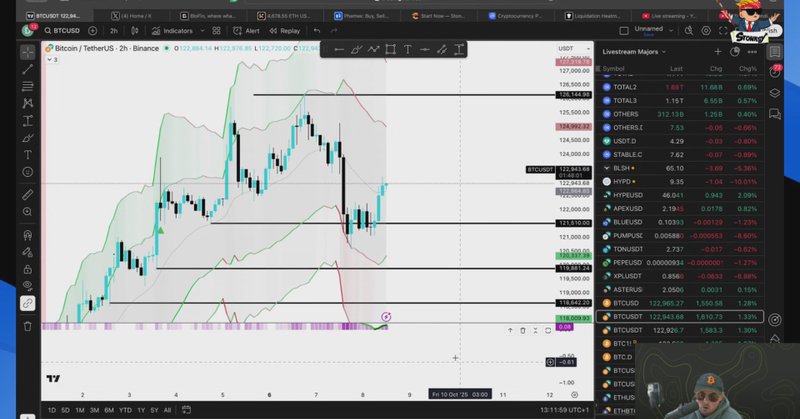Screen dimensions: 800x419
Task: Open the patterns drawing tool
Action: pos(28,104)
